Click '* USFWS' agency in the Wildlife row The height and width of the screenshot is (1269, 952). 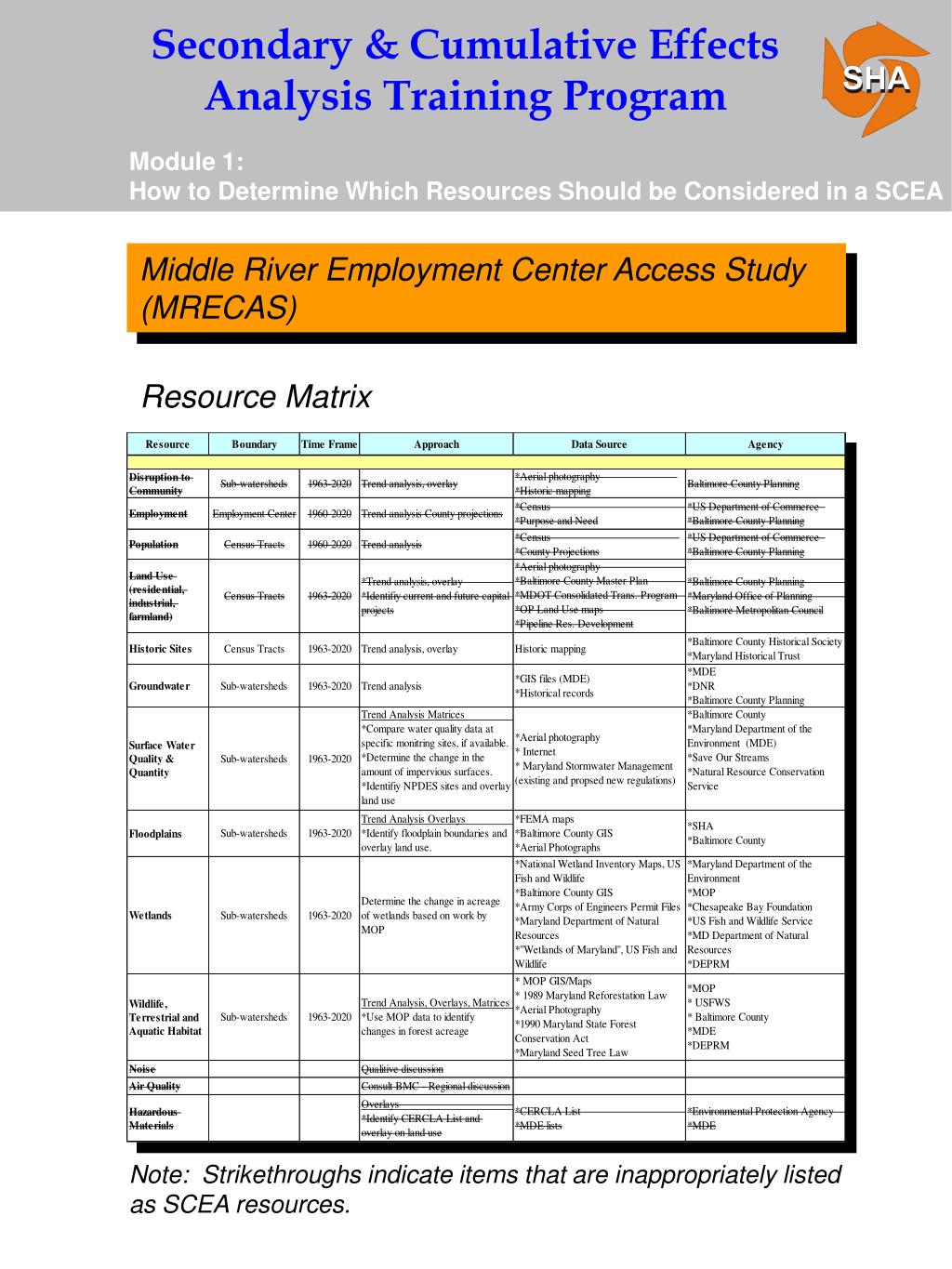coord(708,1002)
